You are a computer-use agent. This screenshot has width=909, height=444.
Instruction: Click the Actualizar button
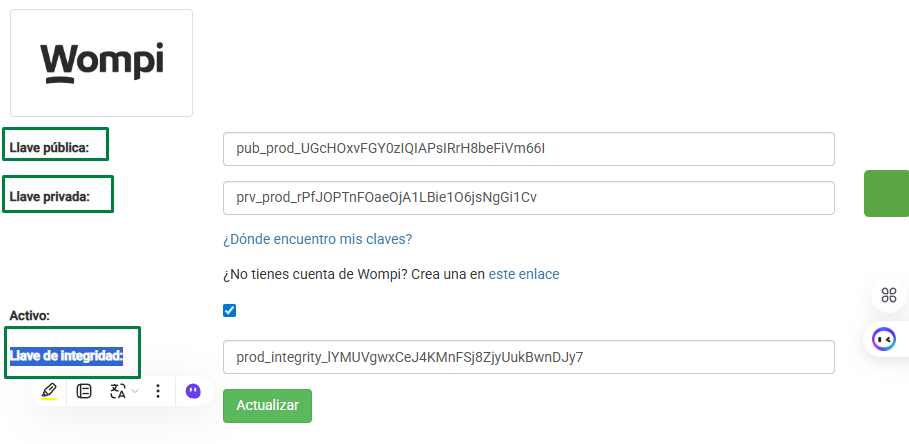(267, 406)
